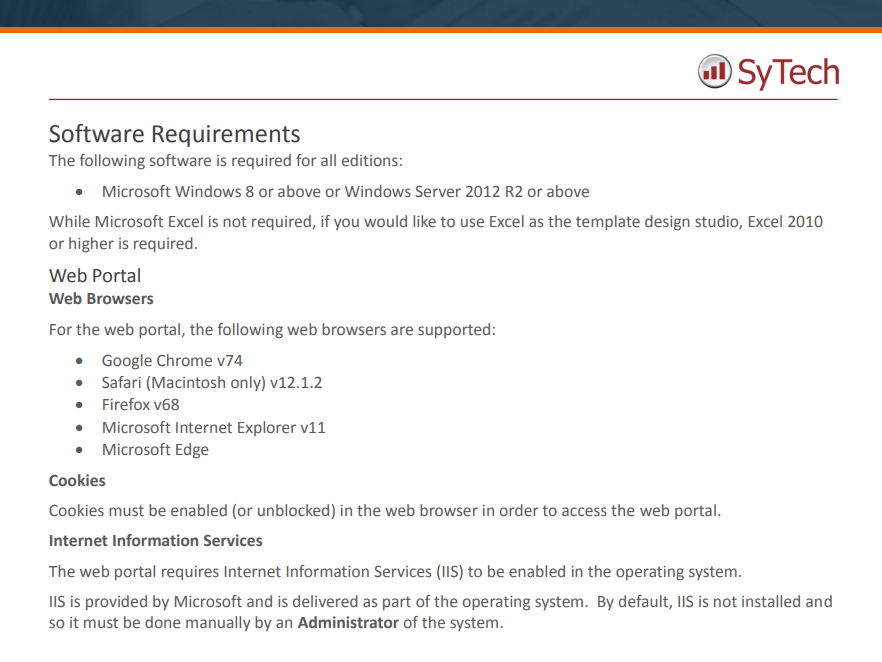Viewport: 882px width, 662px height.
Task: Click the Software Requirements heading
Action: point(174,134)
